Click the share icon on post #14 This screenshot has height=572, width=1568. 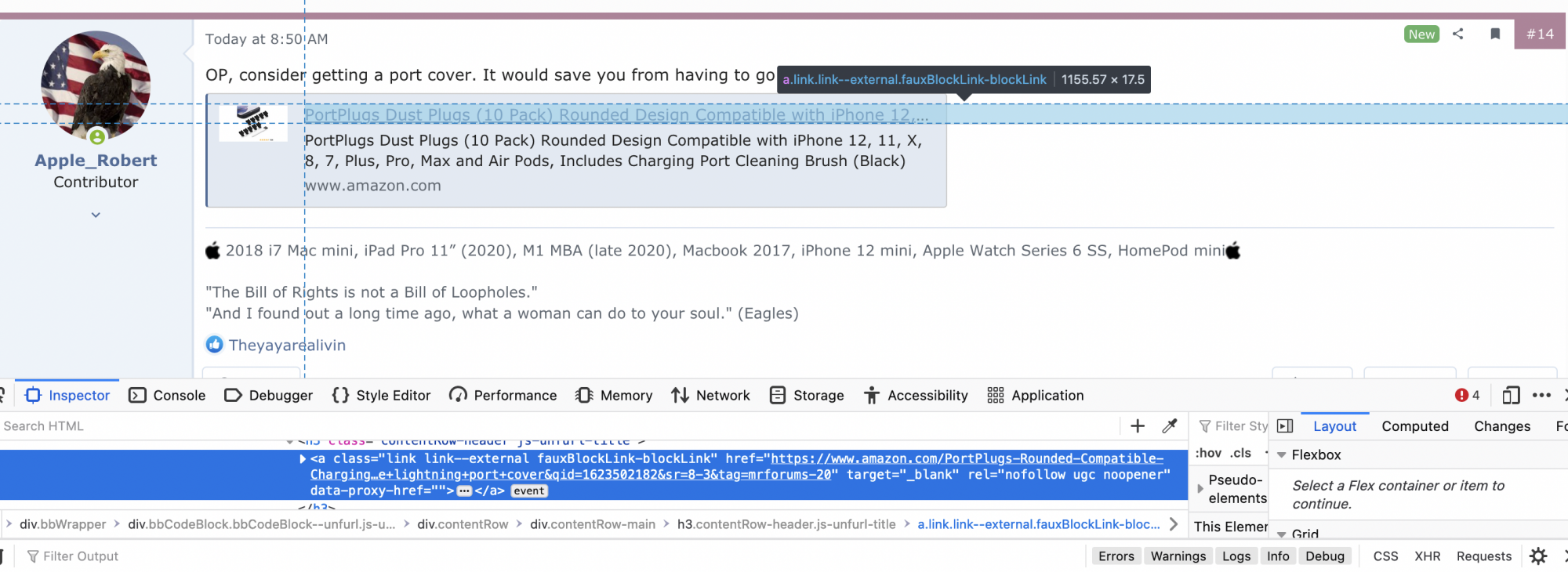point(1457,34)
